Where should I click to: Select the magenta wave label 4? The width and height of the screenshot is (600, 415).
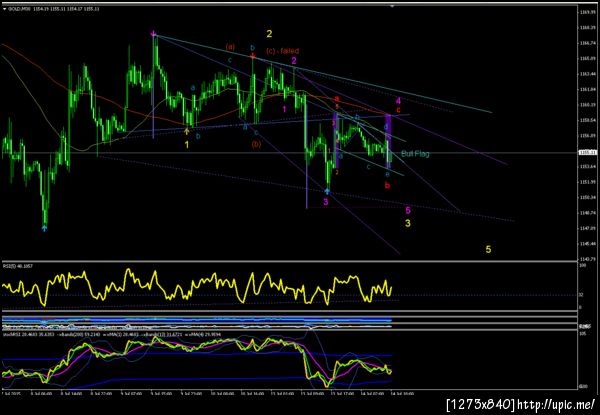398,101
